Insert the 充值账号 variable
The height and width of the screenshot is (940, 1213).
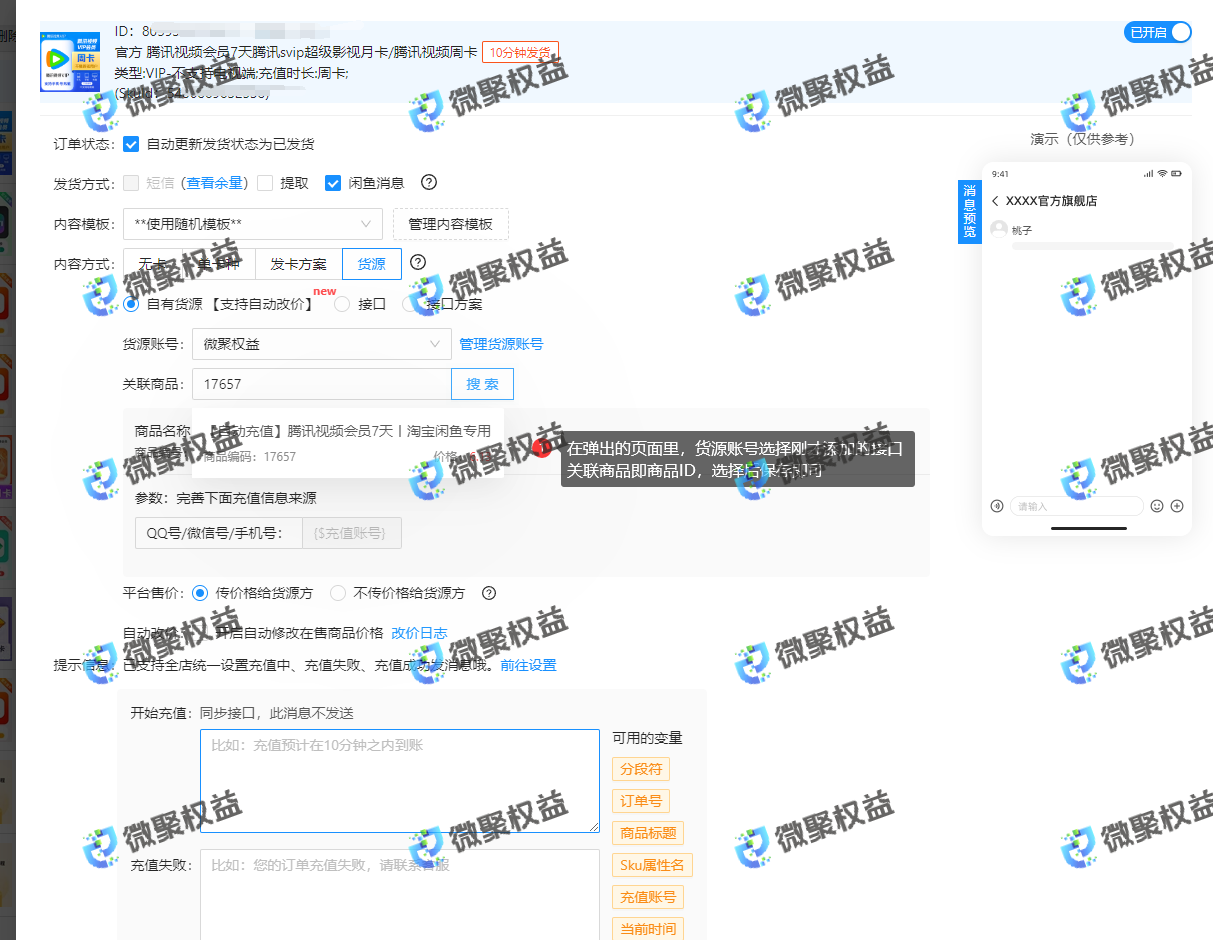[648, 897]
